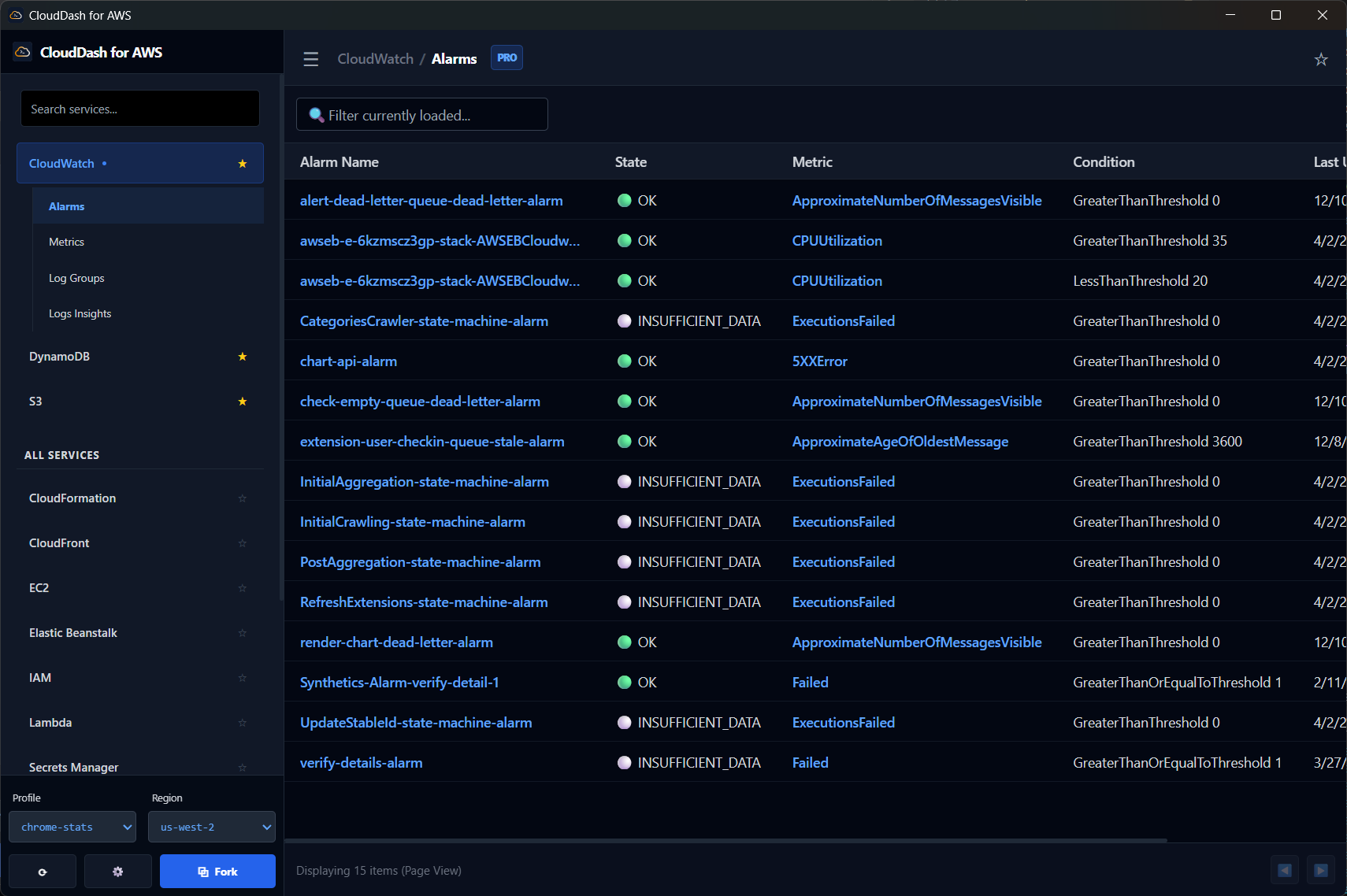Click the hamburger menu icon
Screen dimensions: 1347x896
click(311, 59)
